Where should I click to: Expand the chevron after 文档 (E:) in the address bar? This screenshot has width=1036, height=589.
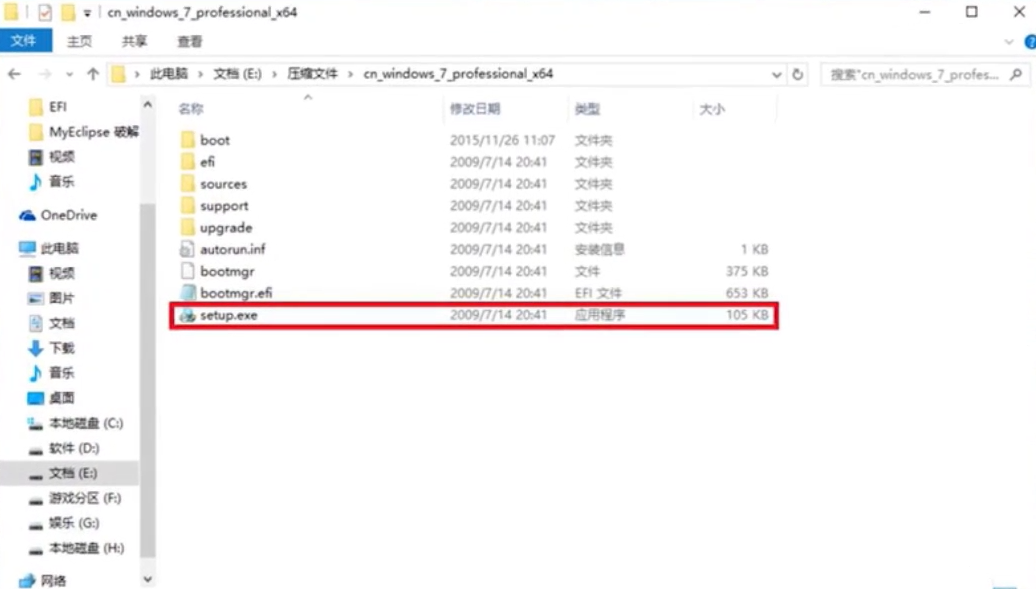(x=274, y=74)
